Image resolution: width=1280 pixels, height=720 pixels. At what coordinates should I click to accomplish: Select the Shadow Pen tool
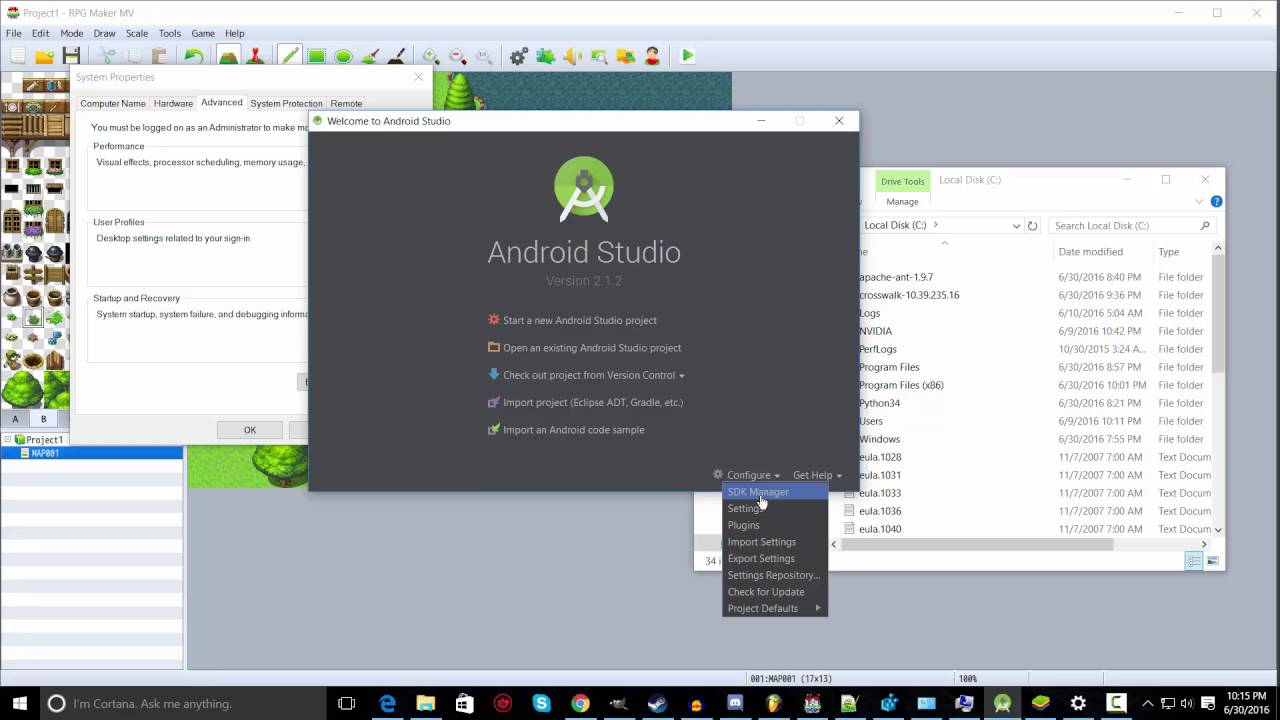point(396,56)
